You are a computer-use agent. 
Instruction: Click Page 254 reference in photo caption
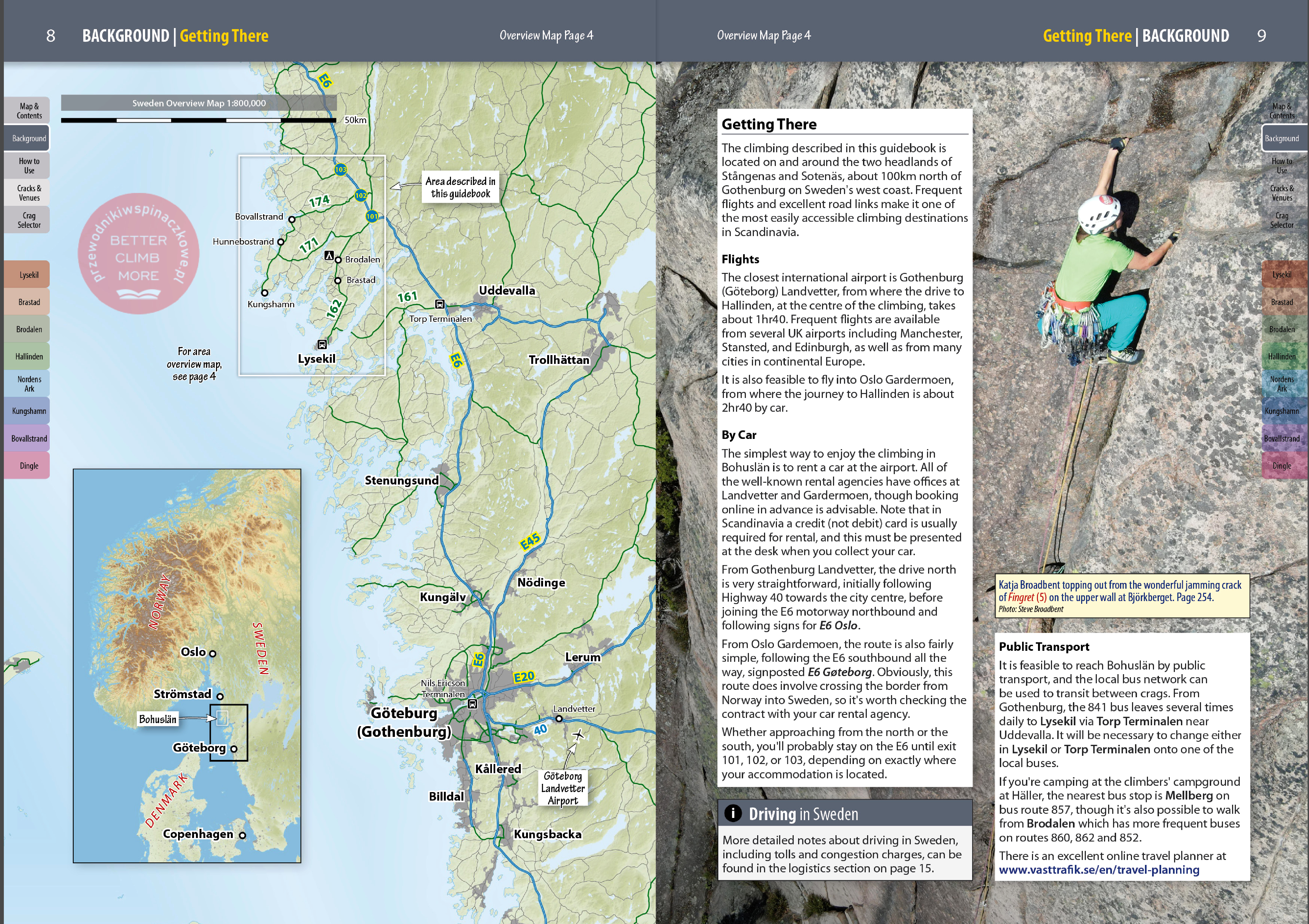(1194, 597)
